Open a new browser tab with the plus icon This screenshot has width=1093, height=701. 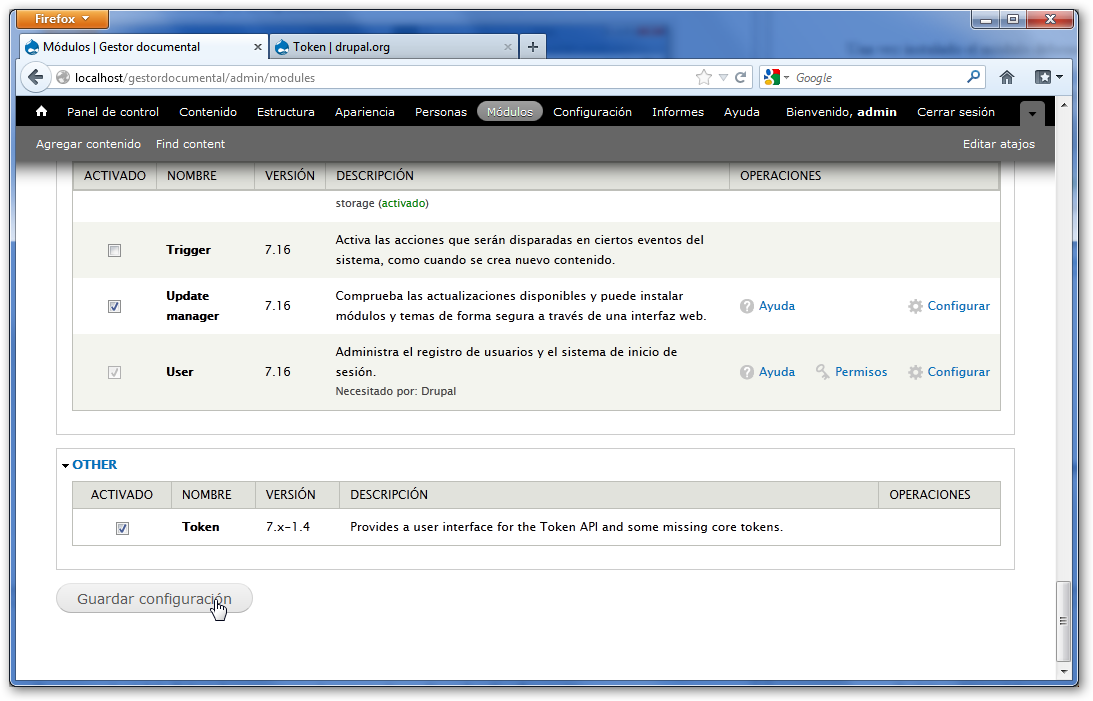click(x=533, y=46)
